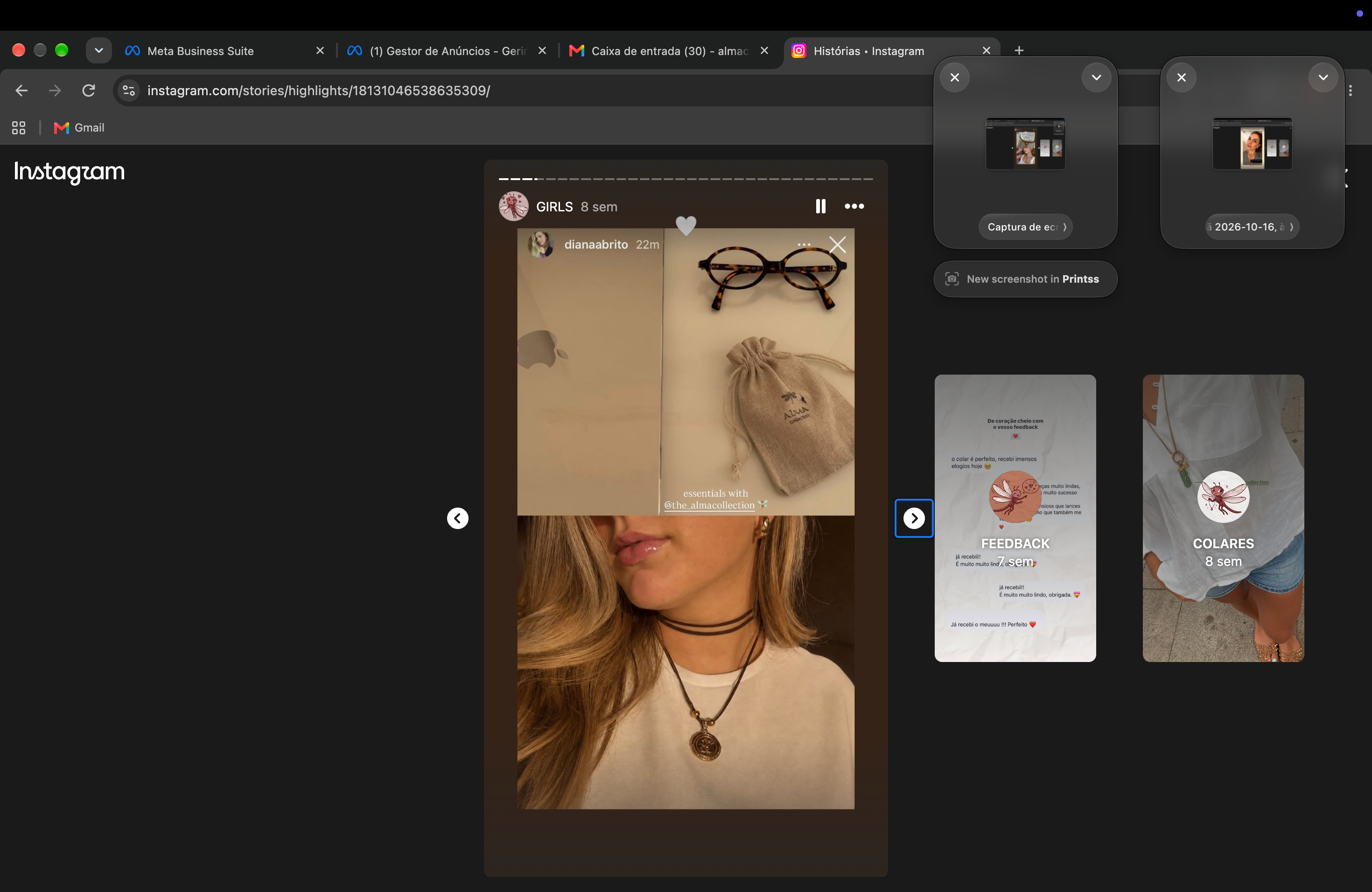Click the story progress bar segments
The image size is (1372, 892).
click(x=686, y=179)
